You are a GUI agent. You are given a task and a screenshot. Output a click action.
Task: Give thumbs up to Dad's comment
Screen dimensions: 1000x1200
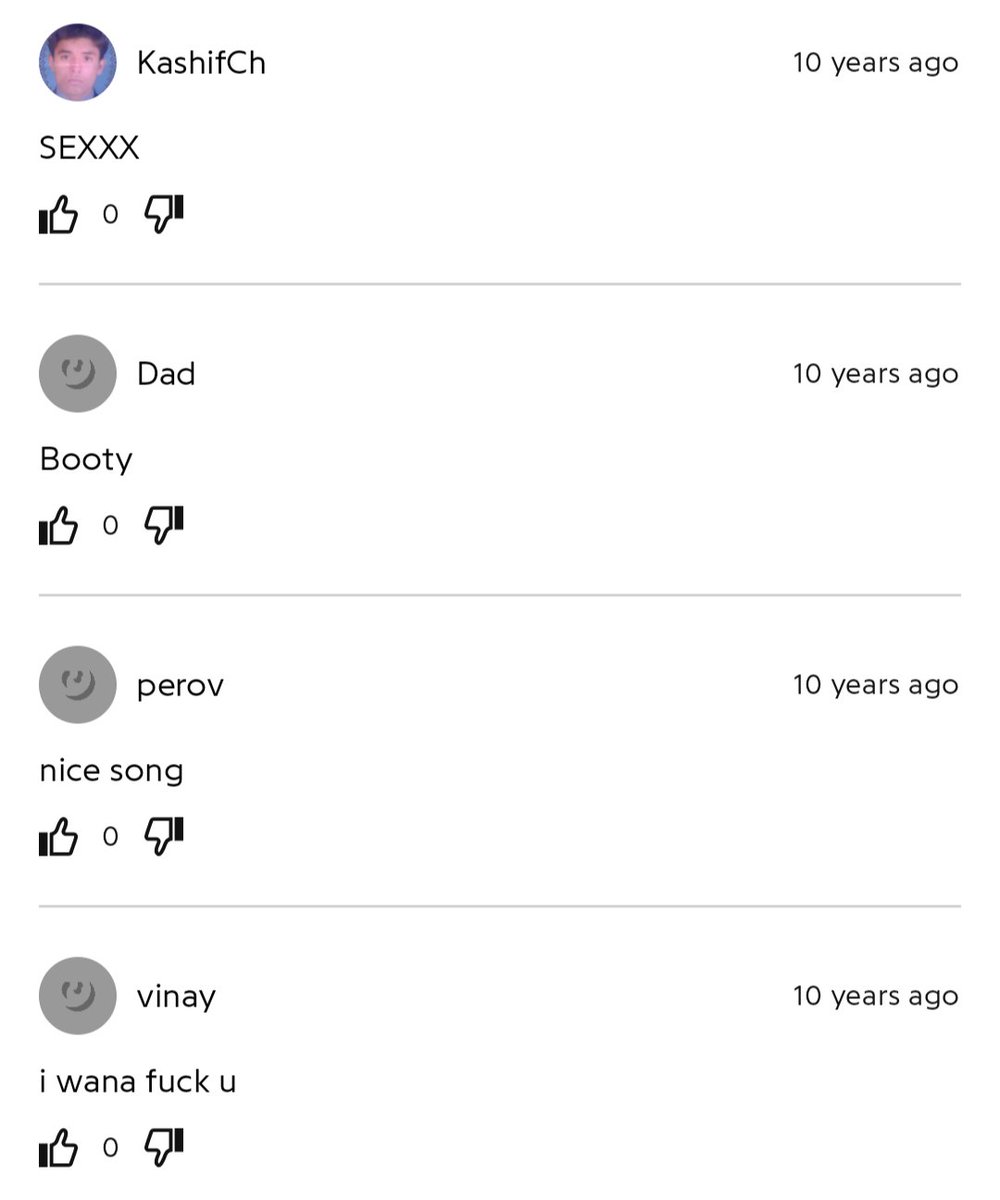tap(58, 525)
